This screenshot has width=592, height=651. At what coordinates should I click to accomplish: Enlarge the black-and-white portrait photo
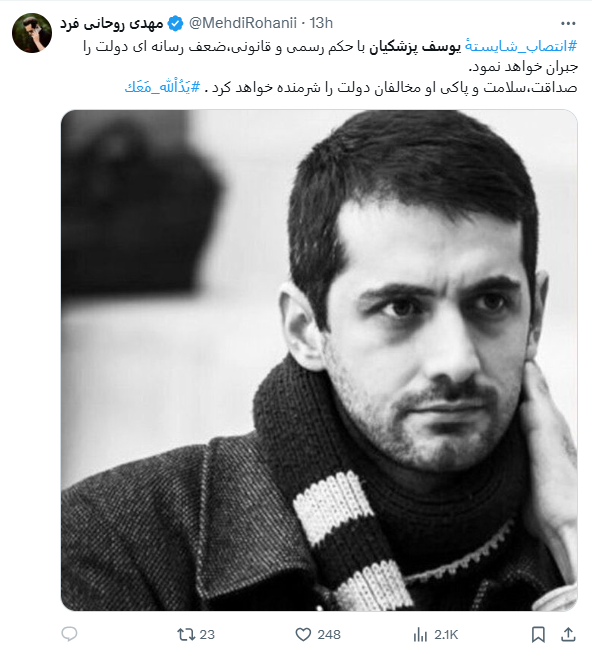click(319, 360)
